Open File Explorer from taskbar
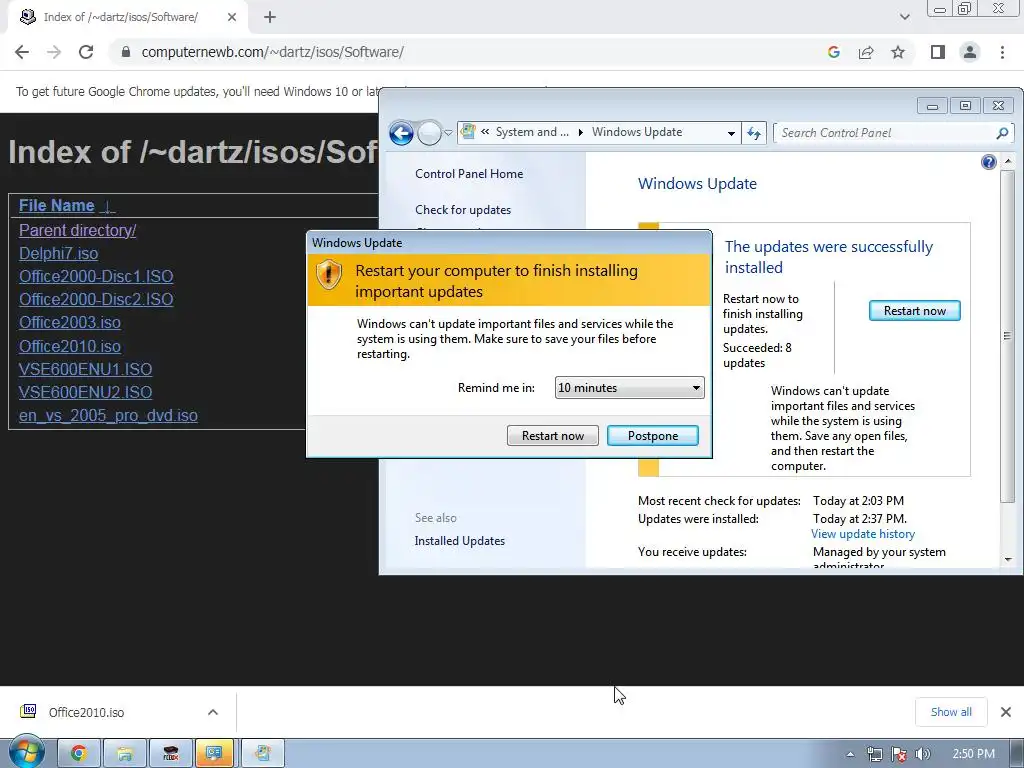1024x768 pixels. click(125, 753)
